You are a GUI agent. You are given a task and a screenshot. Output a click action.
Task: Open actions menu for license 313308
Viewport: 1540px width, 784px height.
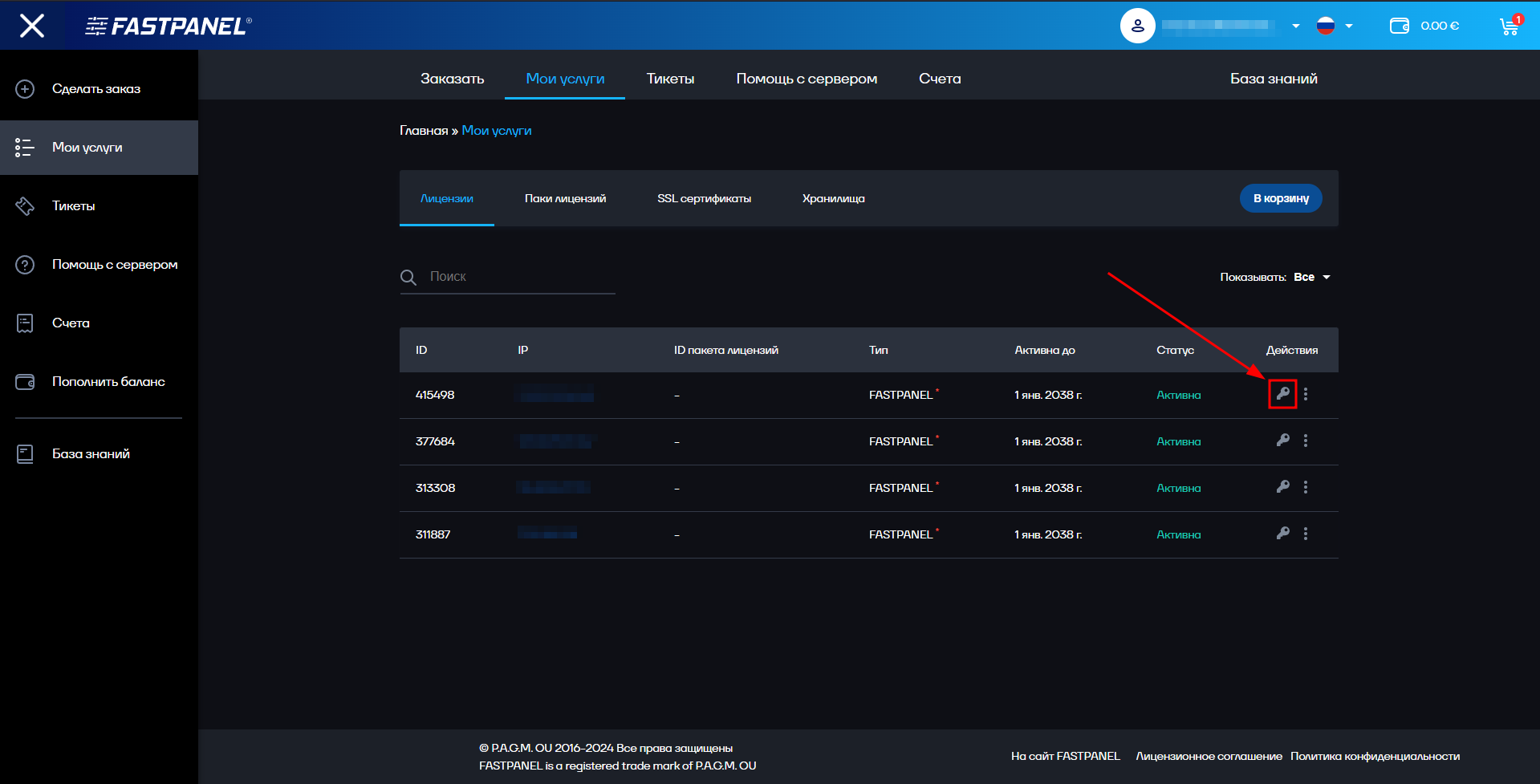pos(1306,487)
